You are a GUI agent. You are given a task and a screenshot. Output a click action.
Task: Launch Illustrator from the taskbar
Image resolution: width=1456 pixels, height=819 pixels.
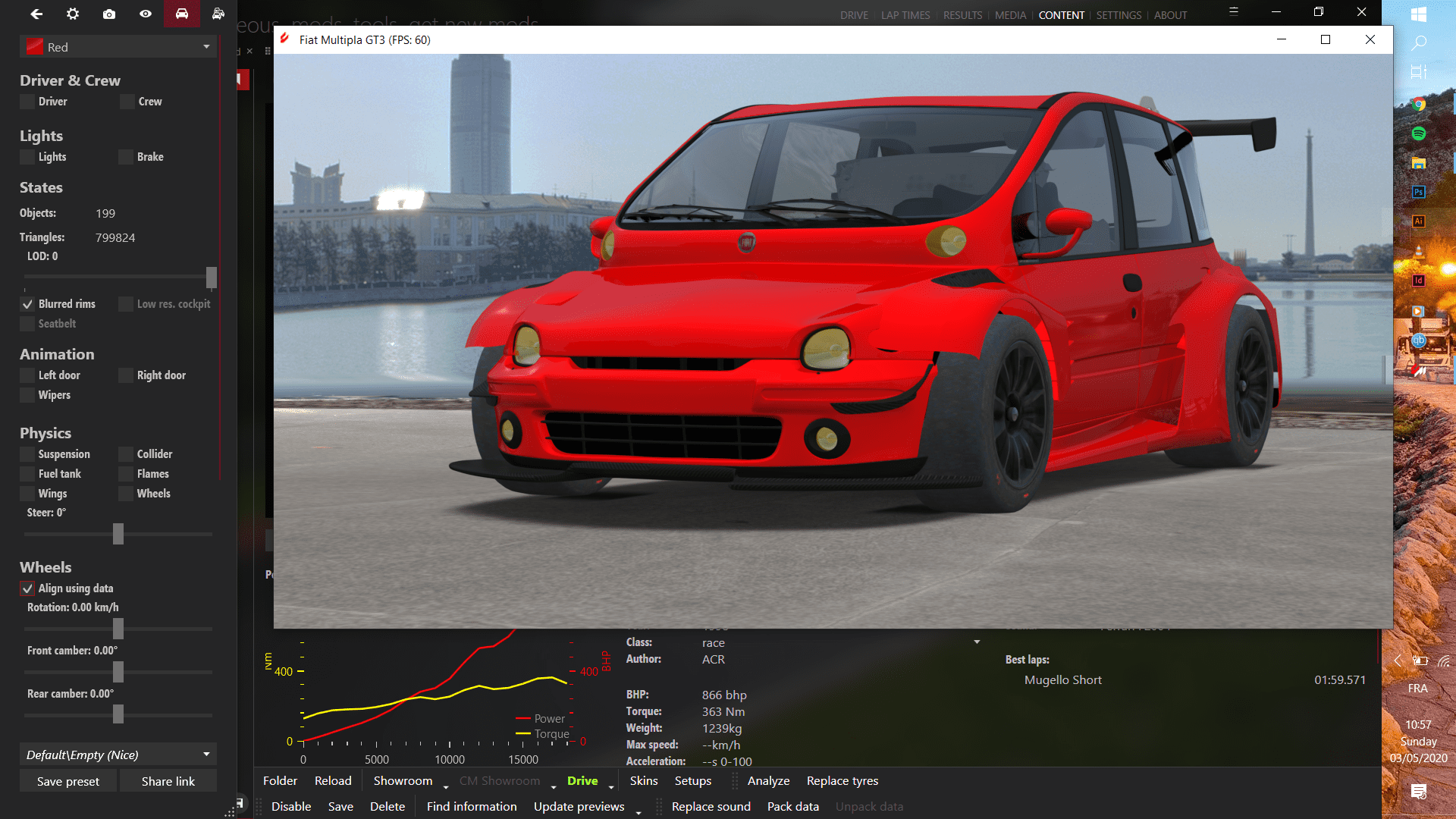coord(1419,221)
